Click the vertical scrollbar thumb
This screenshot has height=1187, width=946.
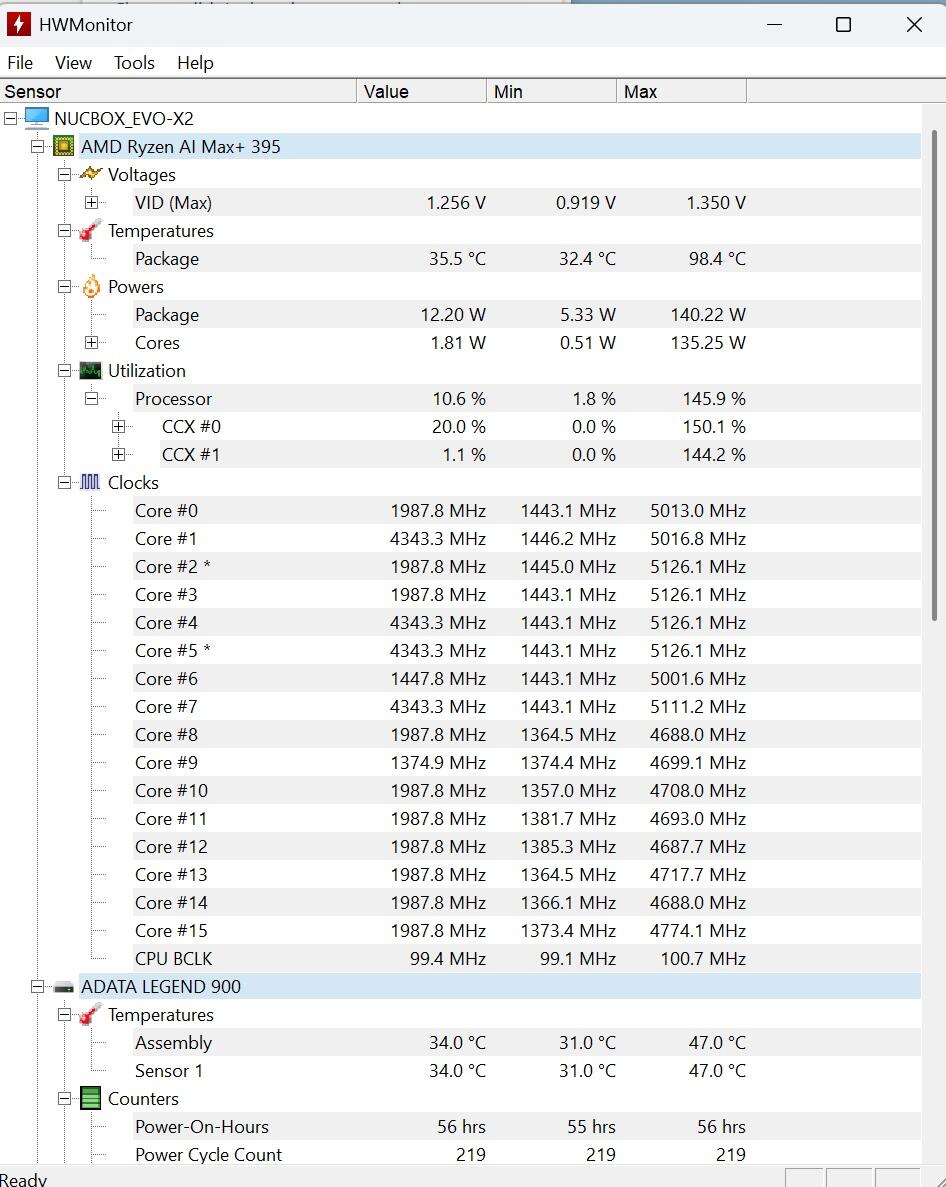pyautogui.click(x=934, y=375)
